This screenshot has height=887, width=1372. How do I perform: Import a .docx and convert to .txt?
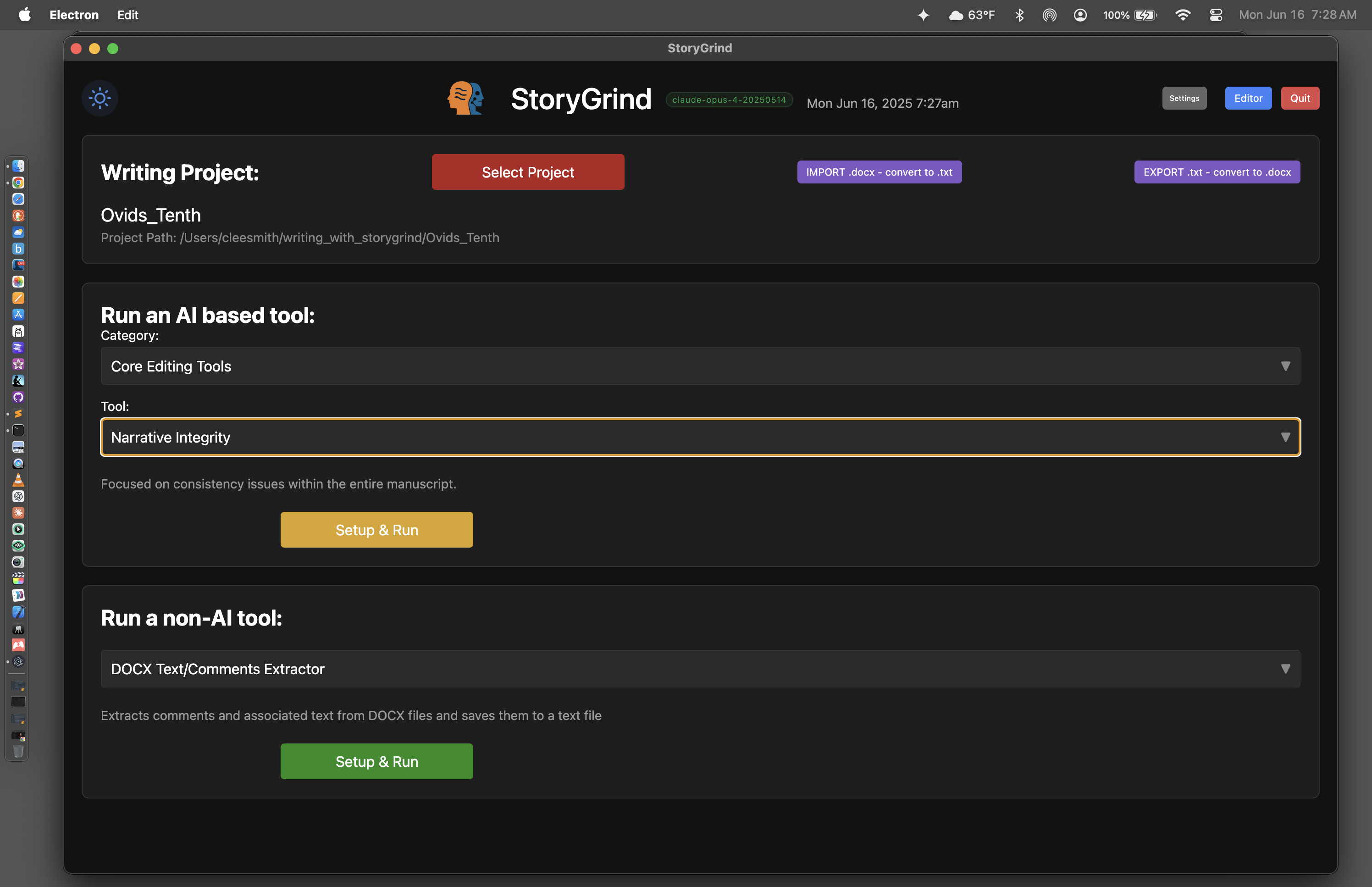pos(879,172)
